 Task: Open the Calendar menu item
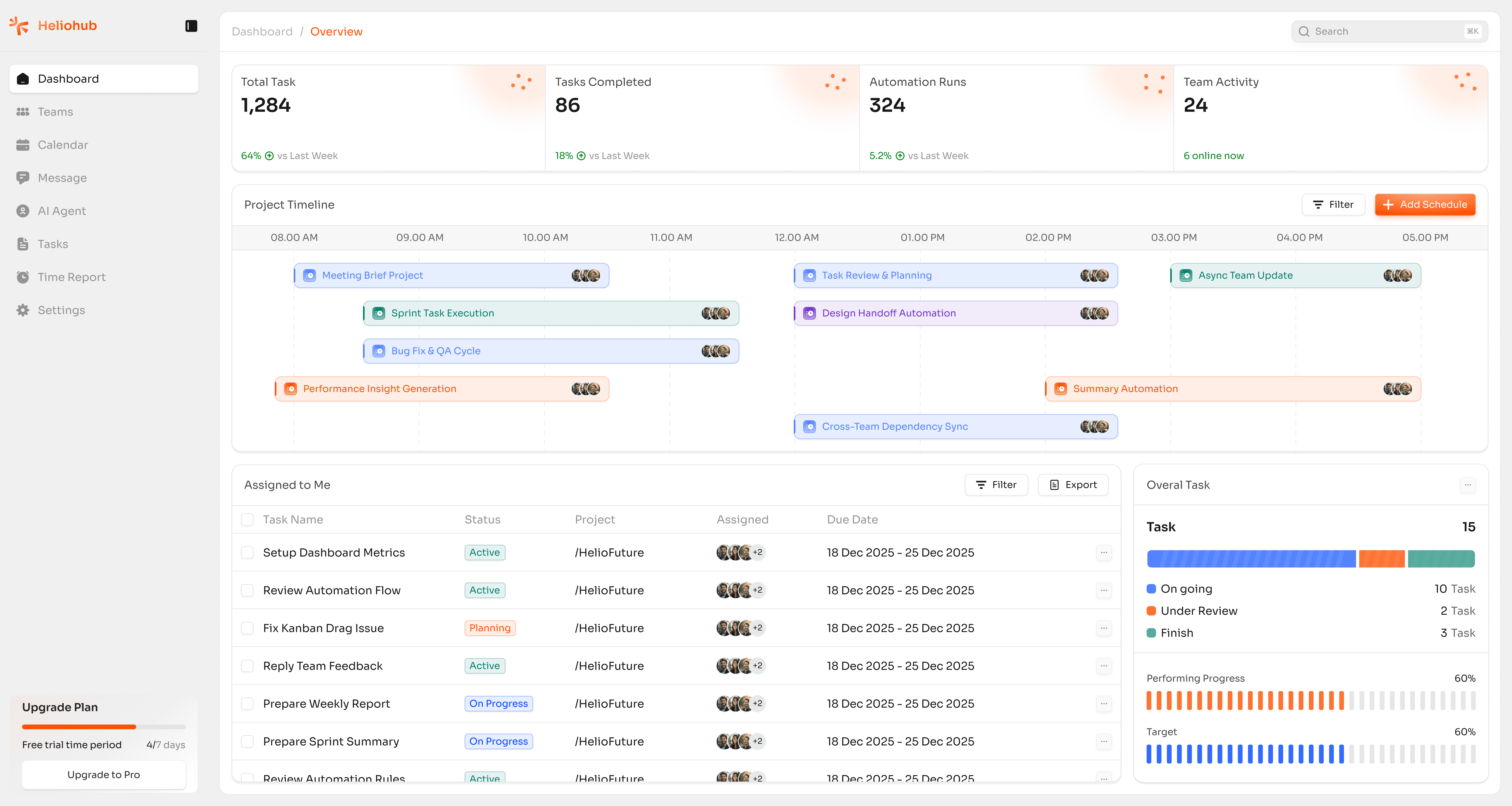pos(63,145)
